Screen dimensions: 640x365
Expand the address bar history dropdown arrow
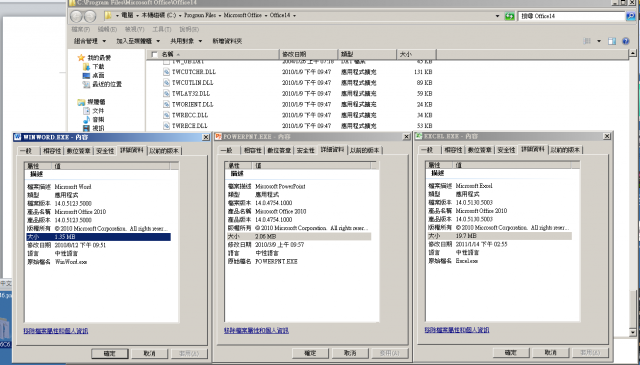click(497, 16)
